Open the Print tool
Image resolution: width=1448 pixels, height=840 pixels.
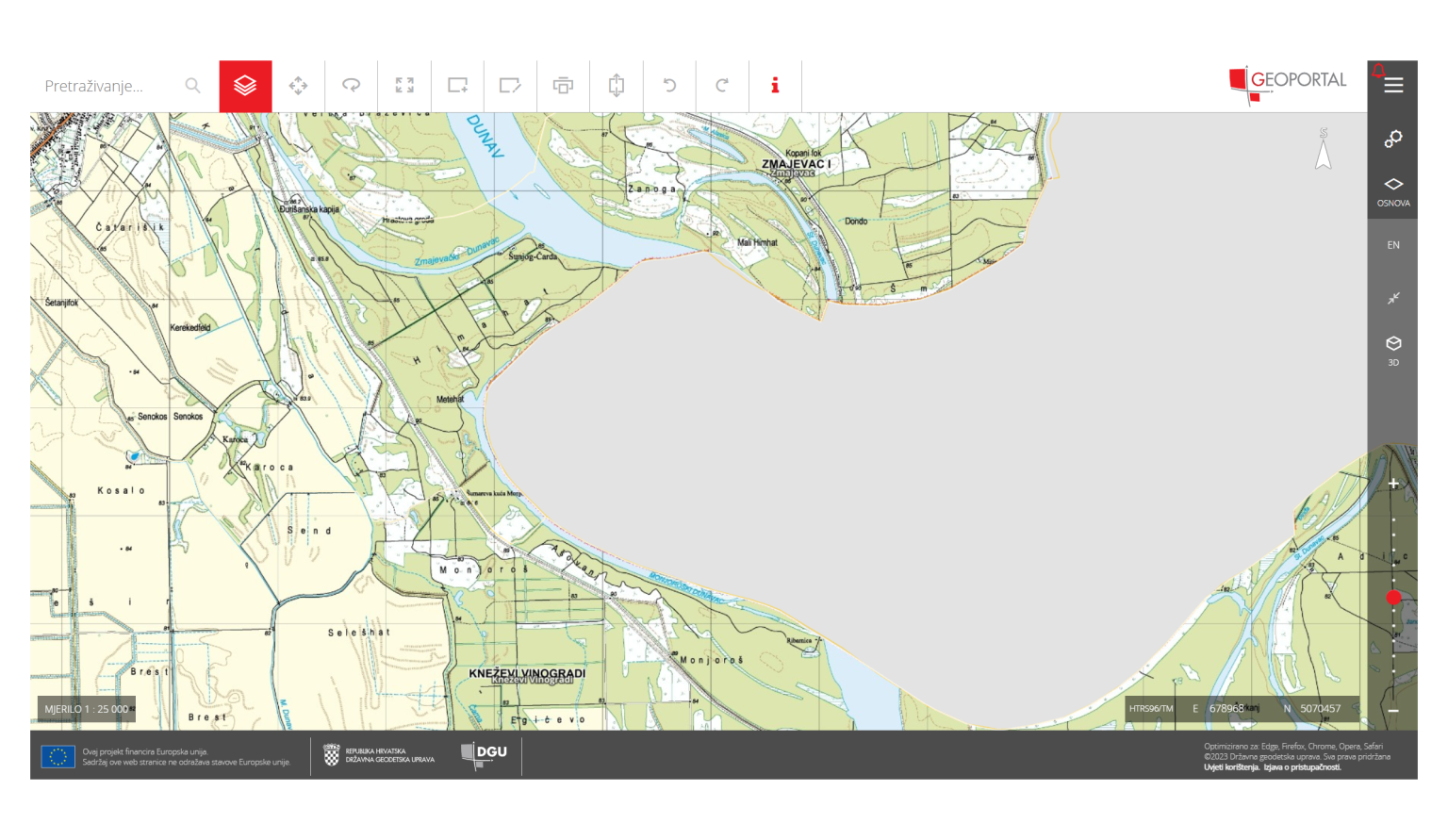click(563, 85)
